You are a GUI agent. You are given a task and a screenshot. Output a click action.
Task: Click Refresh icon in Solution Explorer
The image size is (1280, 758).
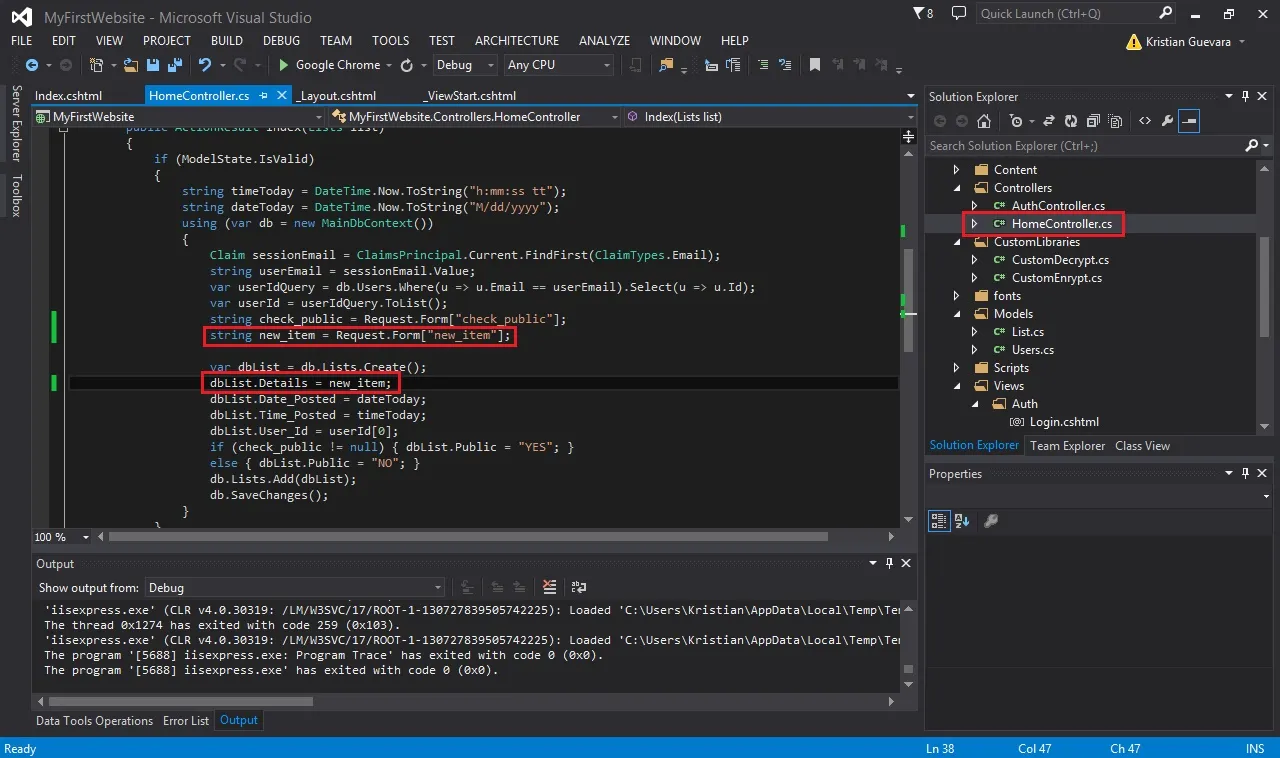[x=1070, y=121]
